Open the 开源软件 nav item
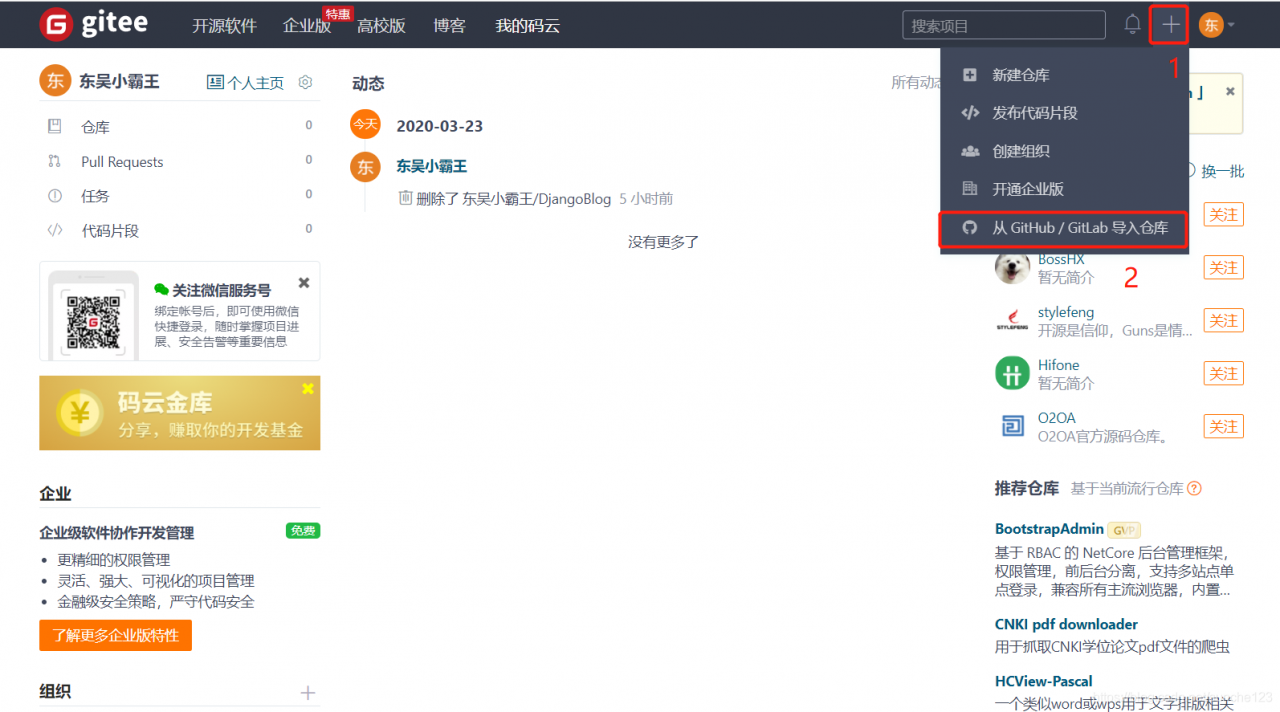The width and height of the screenshot is (1280, 712). pos(225,26)
